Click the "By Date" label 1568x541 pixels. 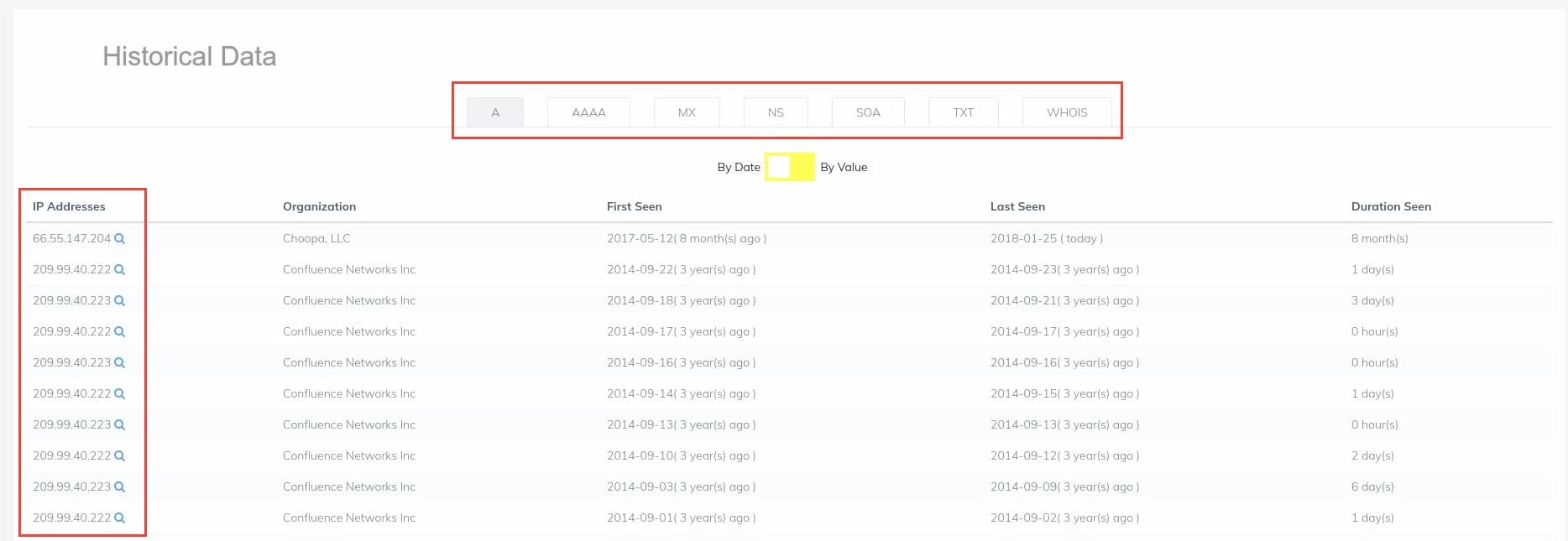(x=739, y=167)
